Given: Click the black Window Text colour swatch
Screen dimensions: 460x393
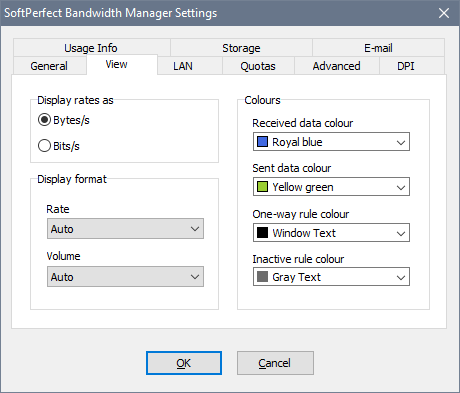Looking at the screenshot, I should [x=262, y=233].
